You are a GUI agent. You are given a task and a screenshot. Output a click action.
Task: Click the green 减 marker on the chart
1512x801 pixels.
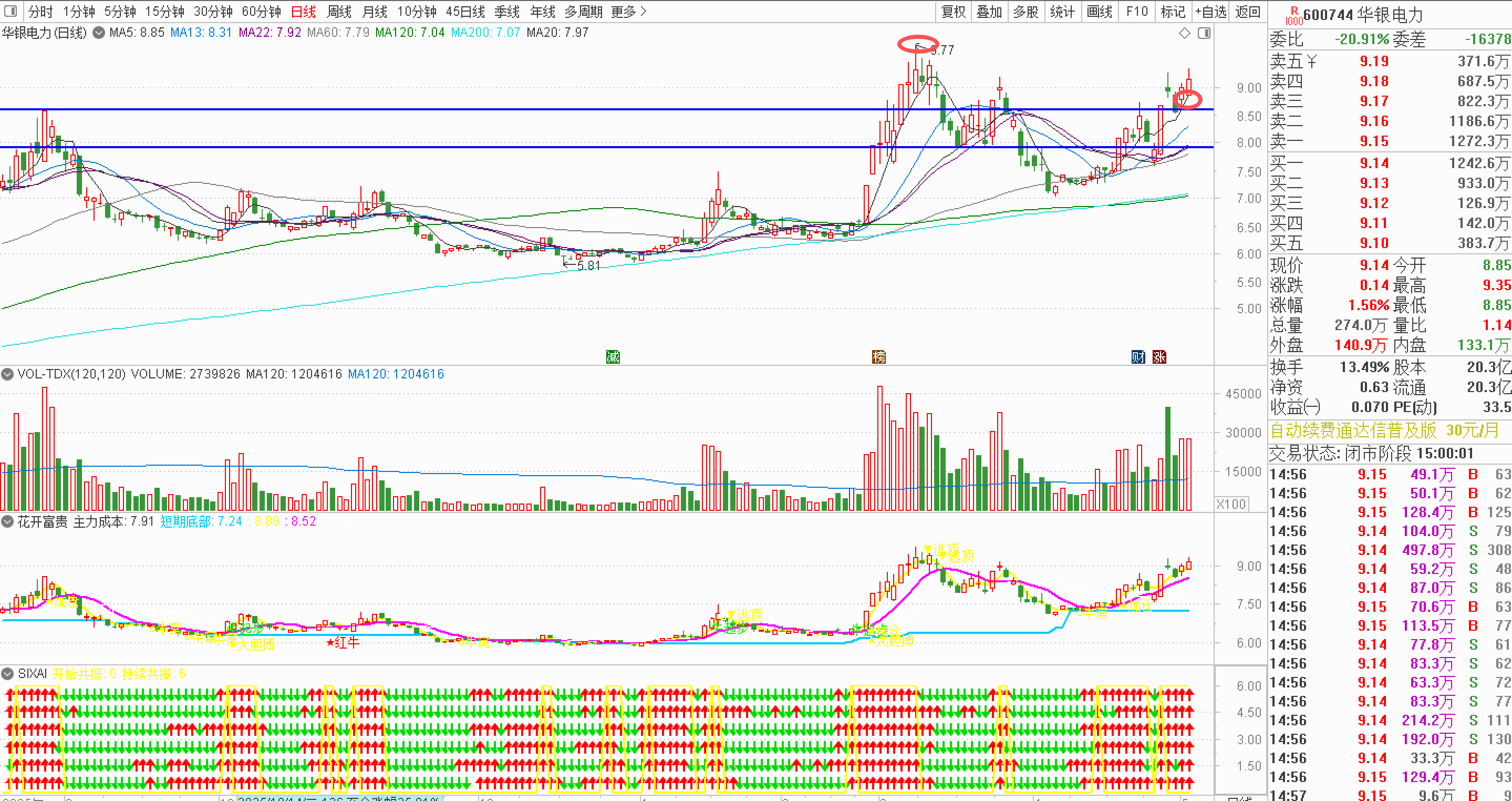[x=613, y=356]
